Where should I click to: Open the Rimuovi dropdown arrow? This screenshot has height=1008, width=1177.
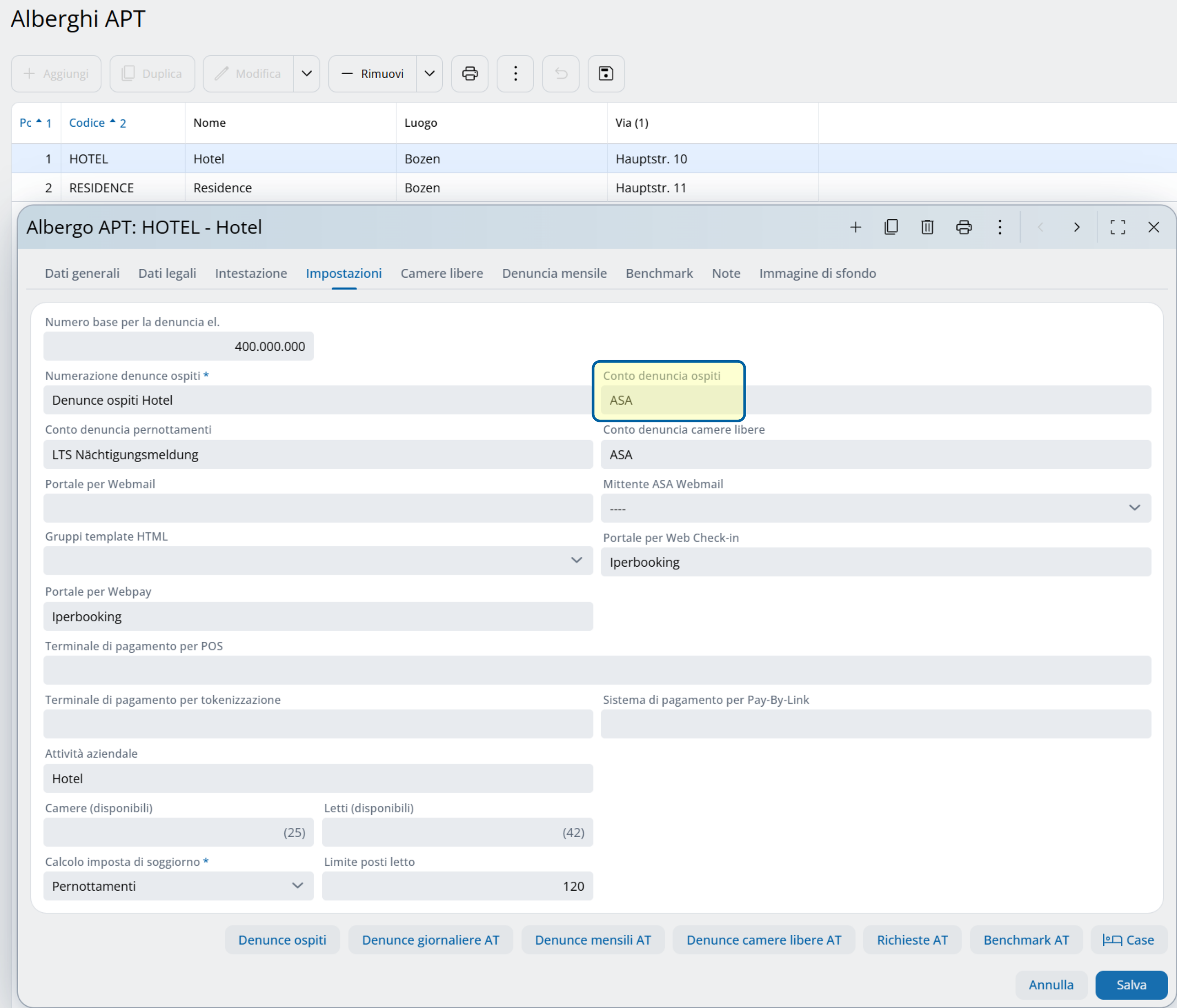pyautogui.click(x=430, y=73)
